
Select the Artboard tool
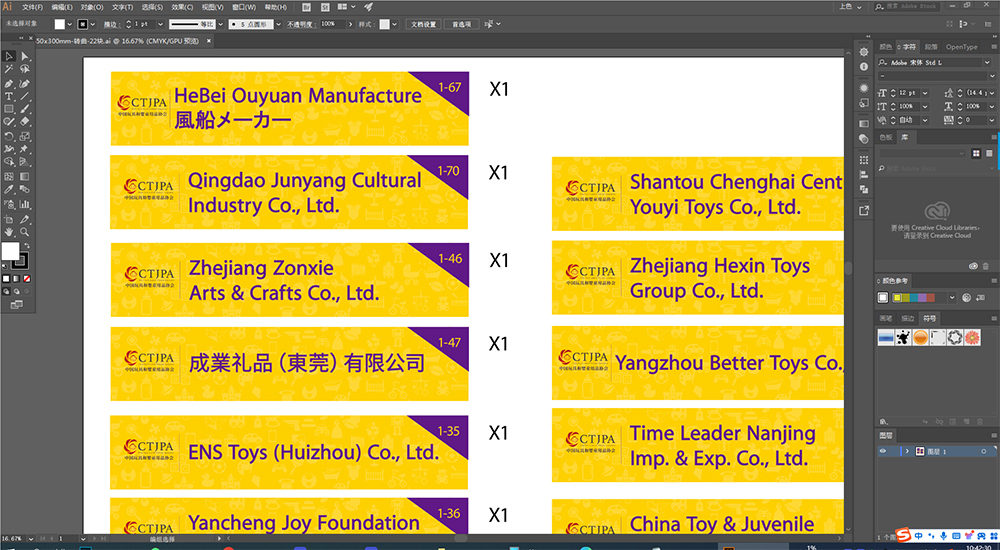(9, 219)
